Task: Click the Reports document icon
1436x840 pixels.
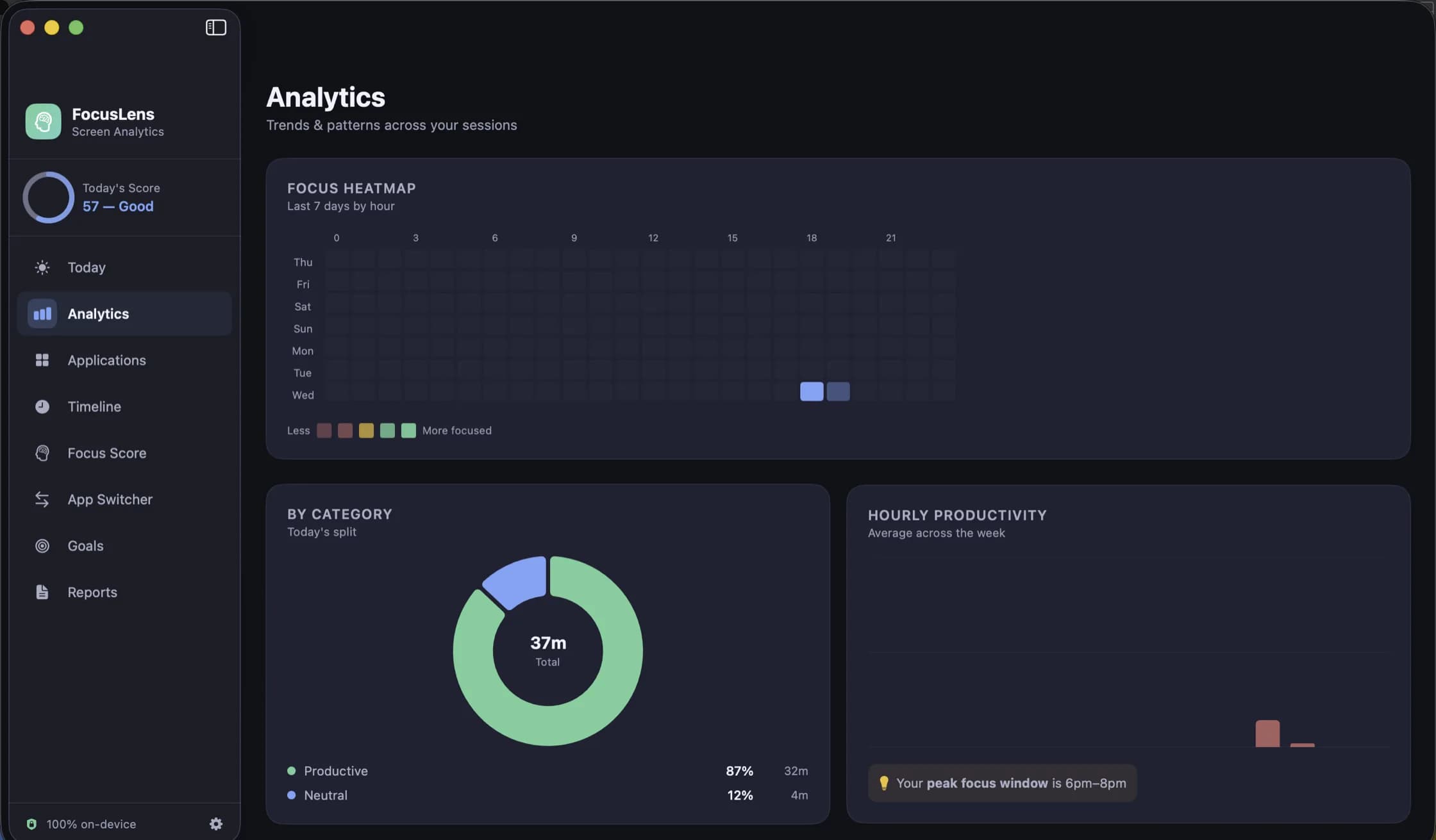Action: click(42, 592)
